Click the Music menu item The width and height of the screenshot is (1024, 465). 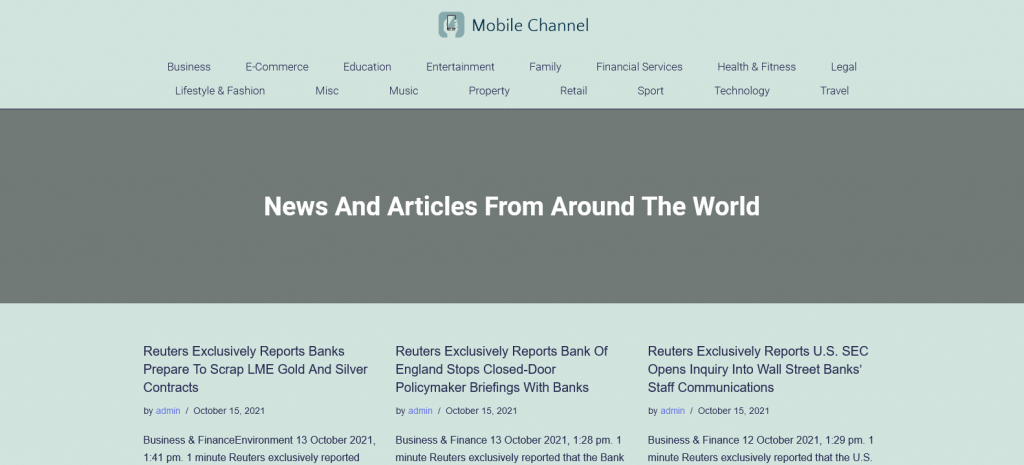404,91
